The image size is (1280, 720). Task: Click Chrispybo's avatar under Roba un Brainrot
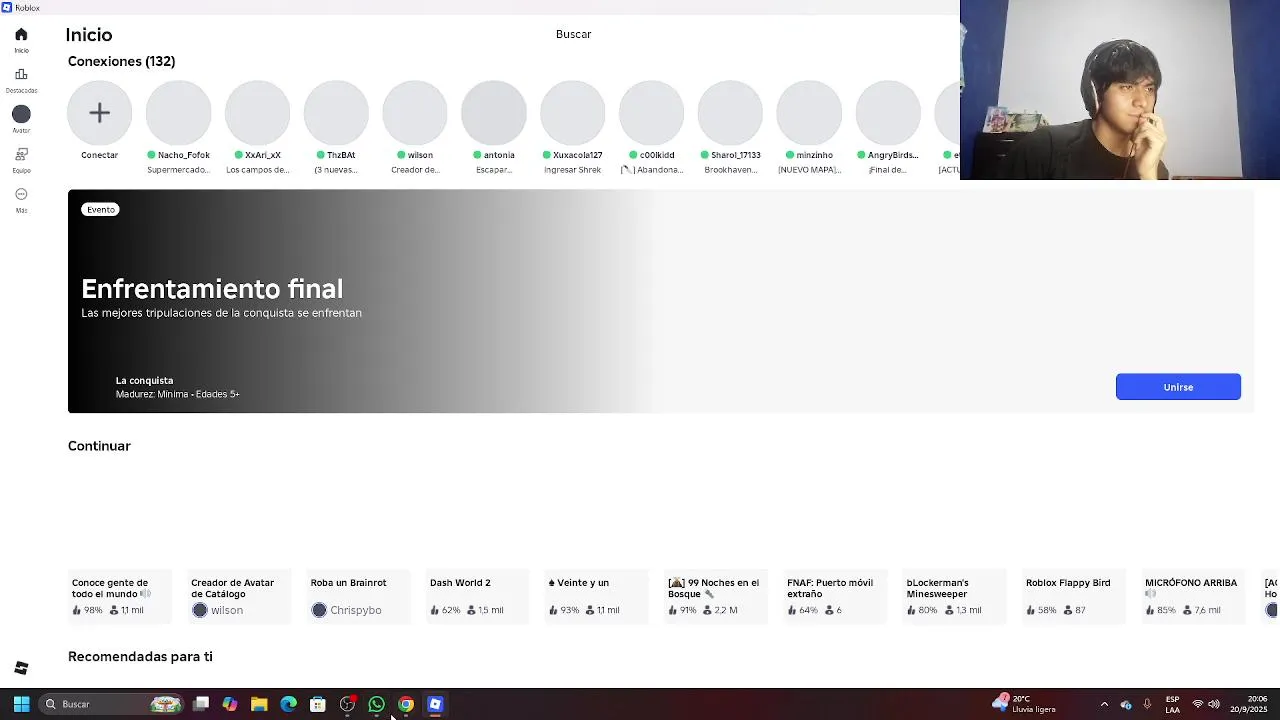tap(319, 610)
